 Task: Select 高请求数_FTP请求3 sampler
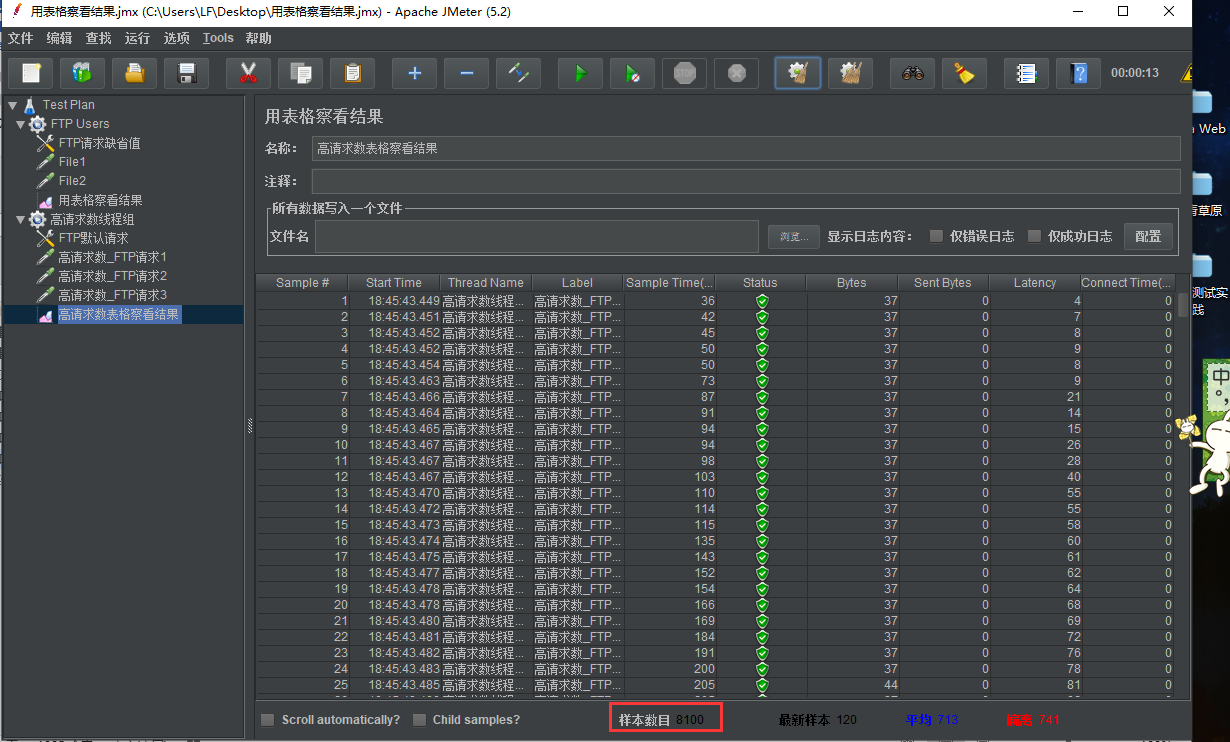112,295
